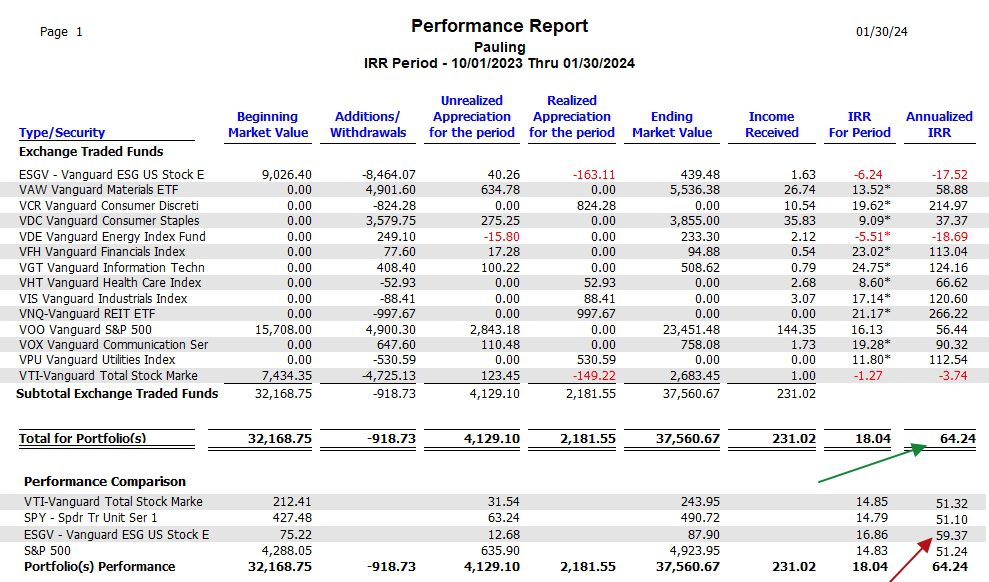Select VHT realized appreciation 52.93
The height and width of the screenshot is (582, 989).
click(x=600, y=282)
